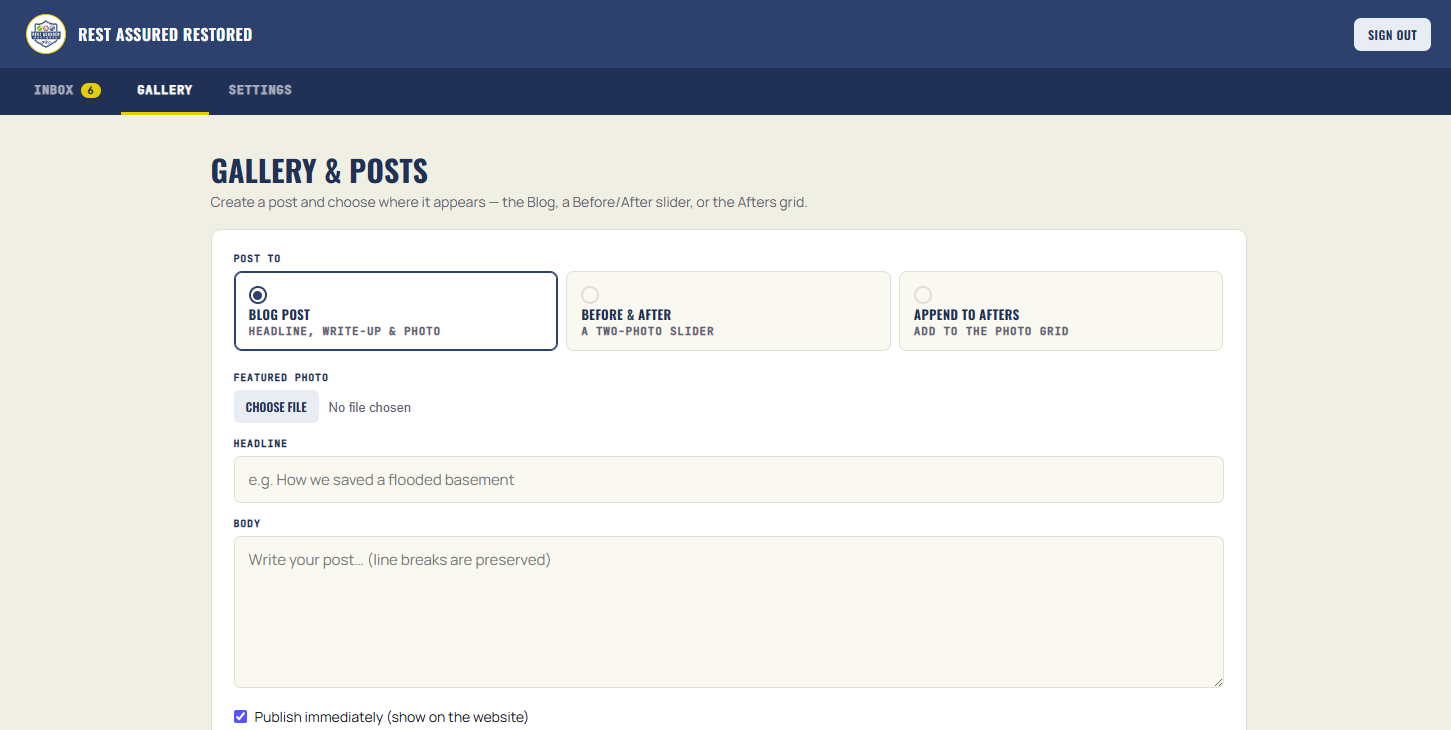Viewport: 1451px width, 730px height.
Task: Click the 'Featured Photo' label
Action: click(x=281, y=378)
